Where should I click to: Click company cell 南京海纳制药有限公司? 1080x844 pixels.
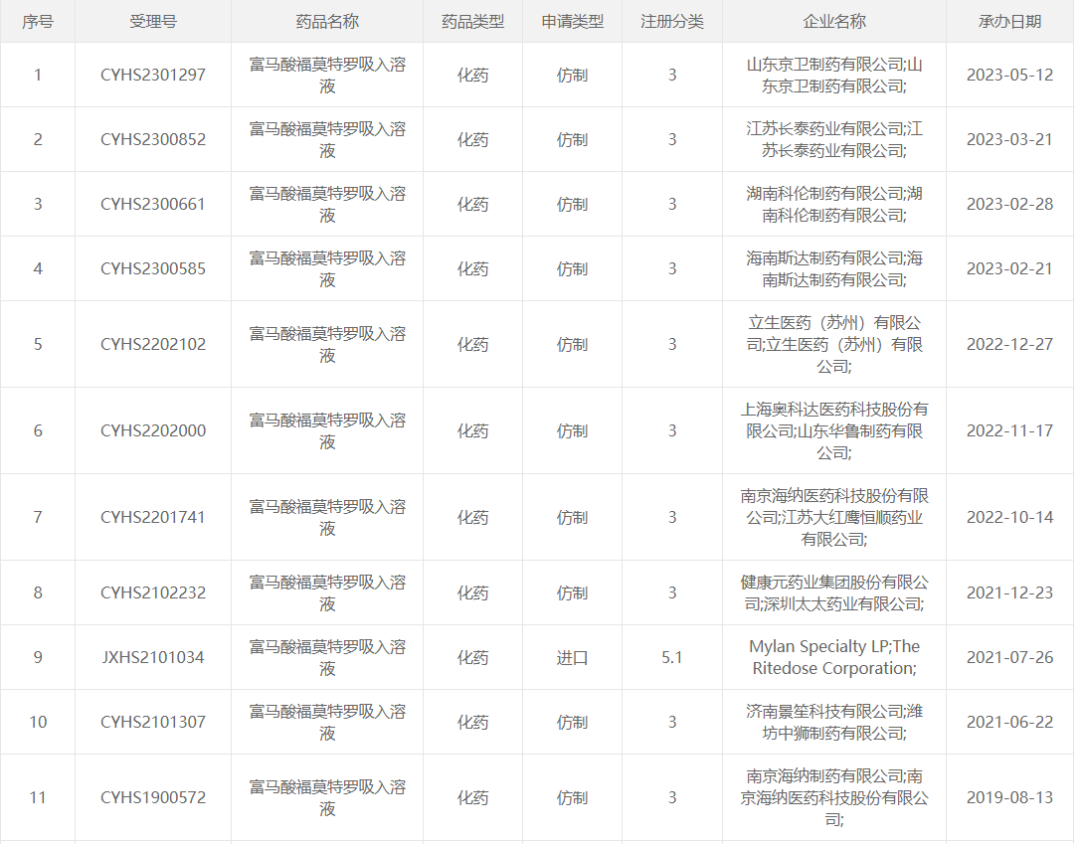pos(834,798)
